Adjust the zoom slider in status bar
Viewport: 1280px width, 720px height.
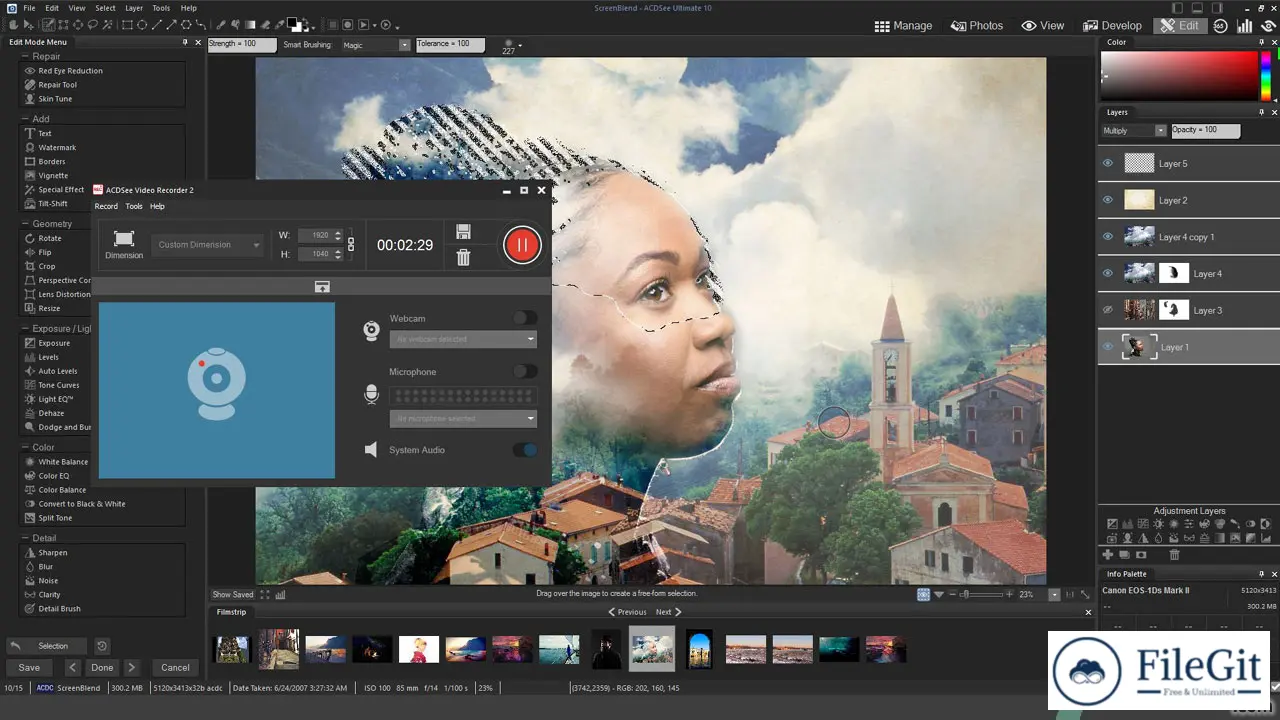pyautogui.click(x=981, y=594)
